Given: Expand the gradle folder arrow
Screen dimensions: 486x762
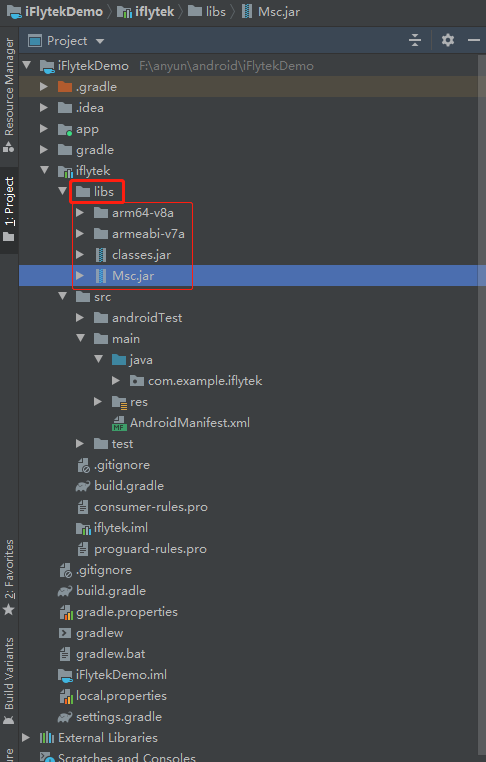Looking at the screenshot, I should [44, 150].
